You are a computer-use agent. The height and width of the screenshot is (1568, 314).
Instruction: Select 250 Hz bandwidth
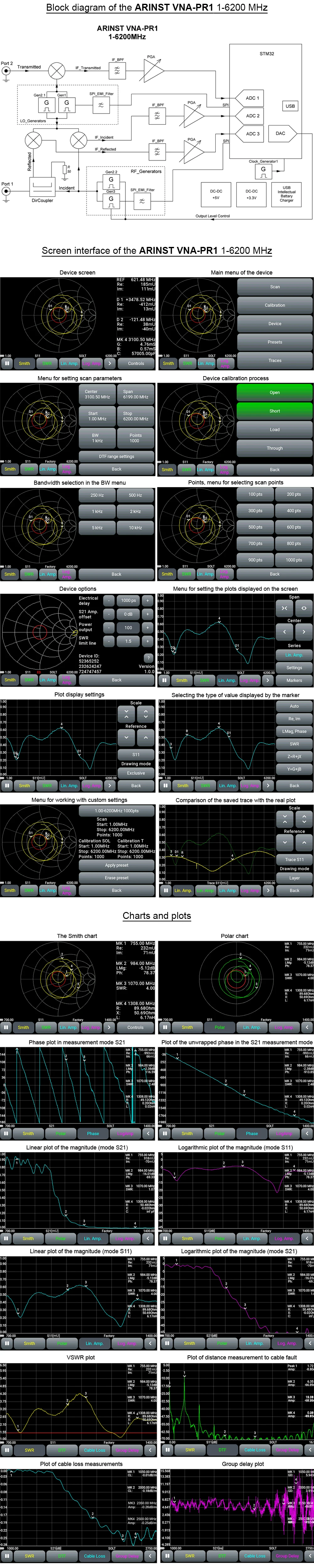98,495
